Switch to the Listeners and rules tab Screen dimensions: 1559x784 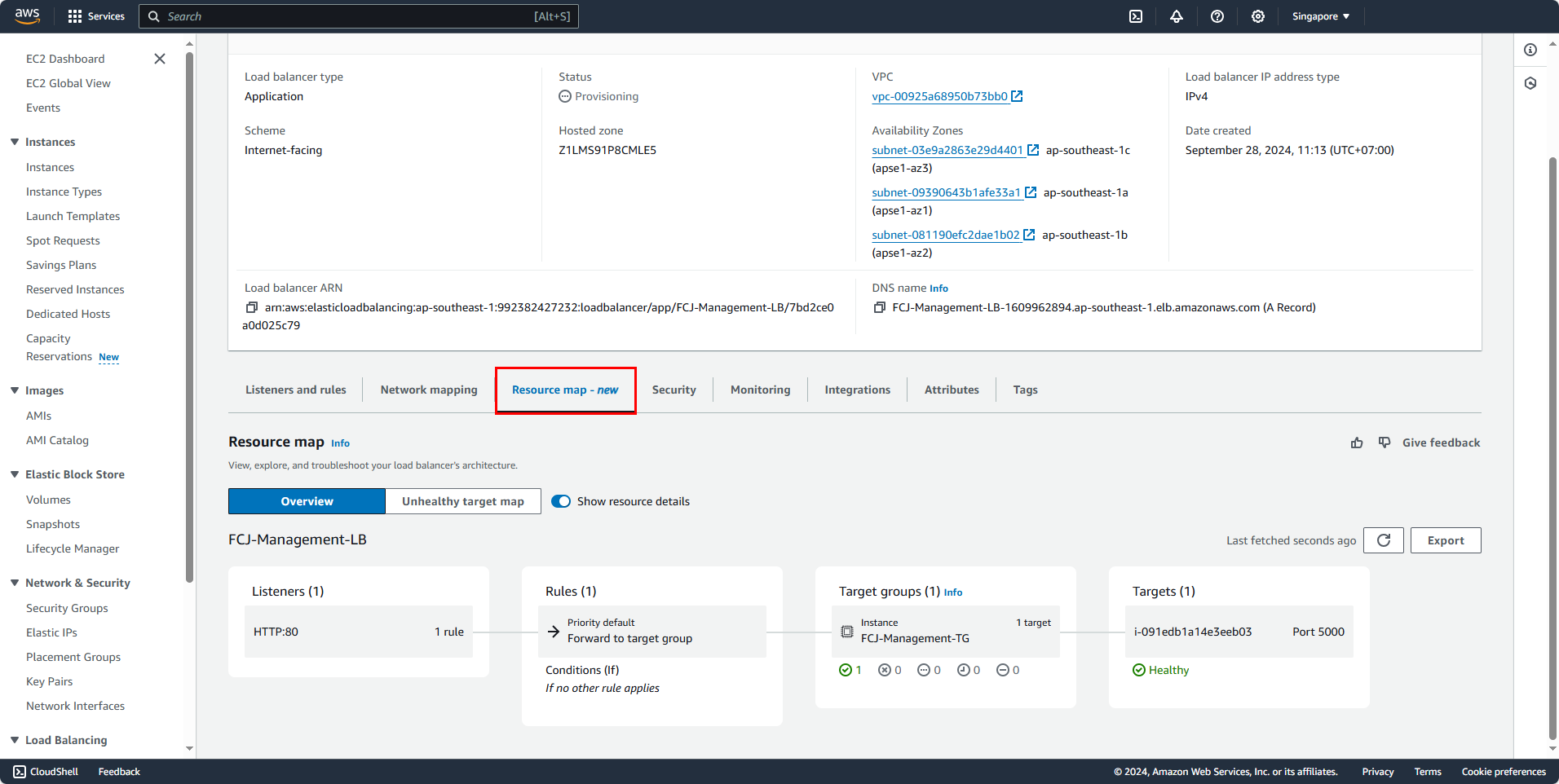[x=295, y=390]
